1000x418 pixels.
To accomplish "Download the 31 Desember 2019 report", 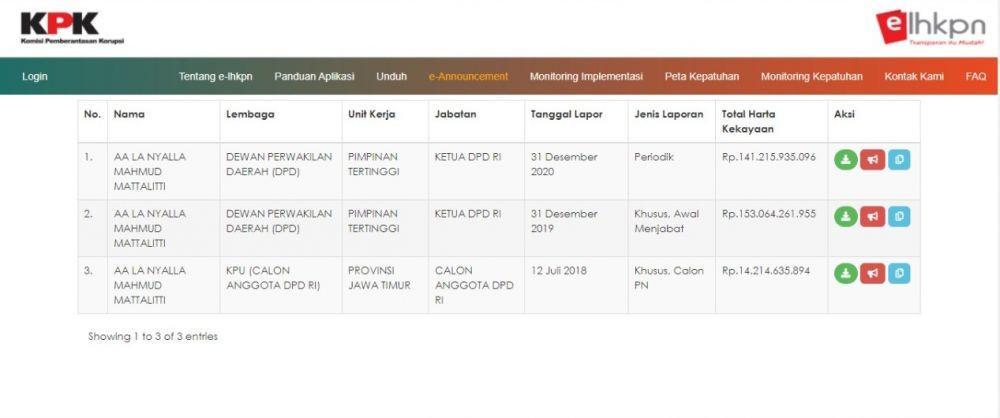I will coord(846,216).
